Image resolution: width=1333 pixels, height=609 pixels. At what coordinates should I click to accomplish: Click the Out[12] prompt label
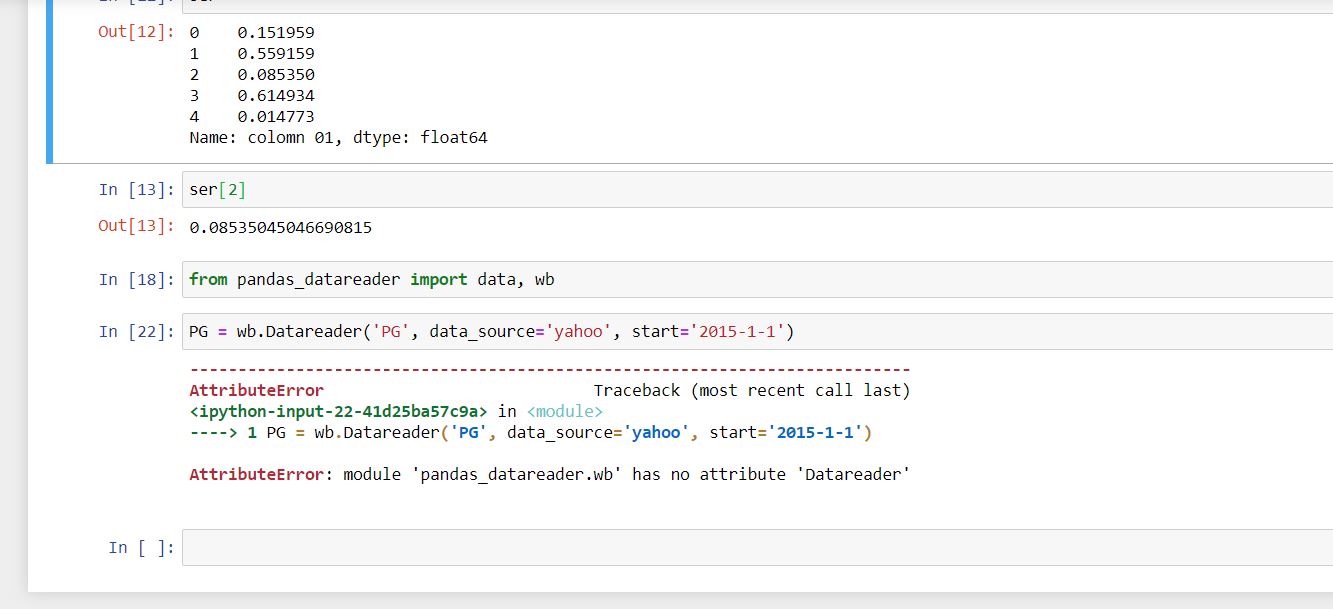point(136,32)
